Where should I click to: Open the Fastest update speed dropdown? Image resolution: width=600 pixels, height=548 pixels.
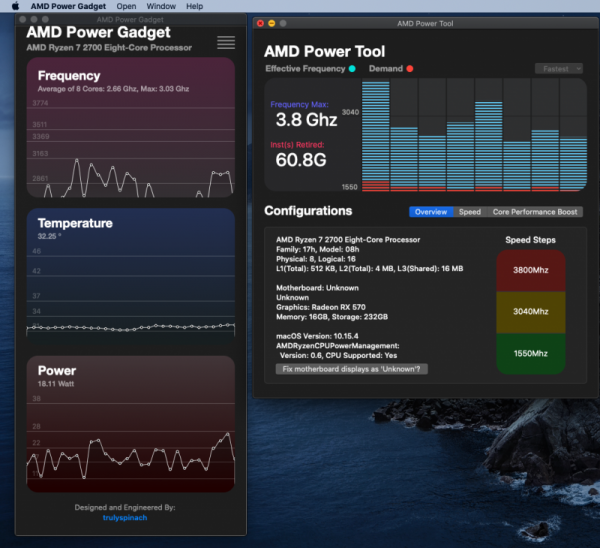[559, 69]
